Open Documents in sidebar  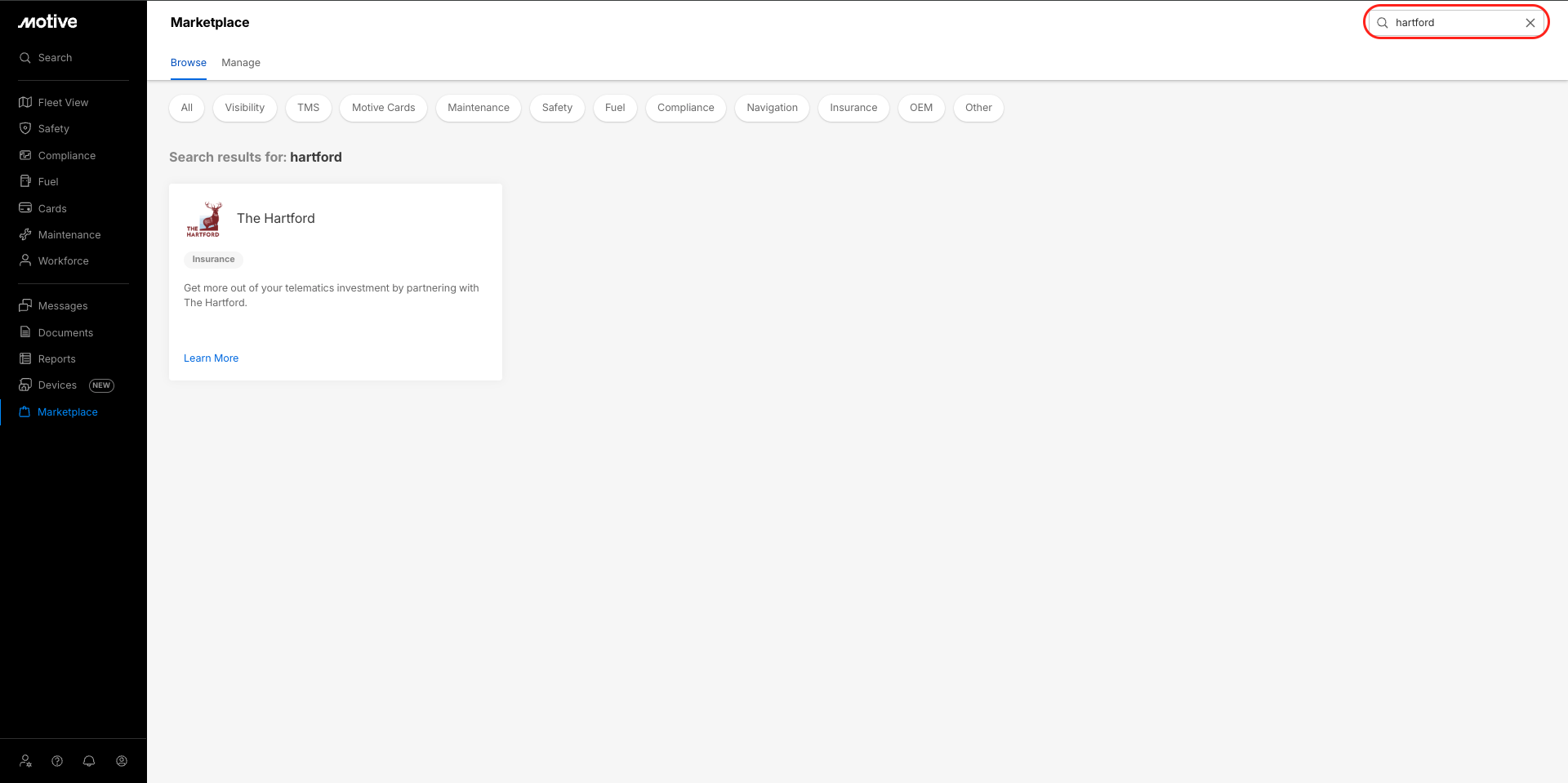(65, 332)
